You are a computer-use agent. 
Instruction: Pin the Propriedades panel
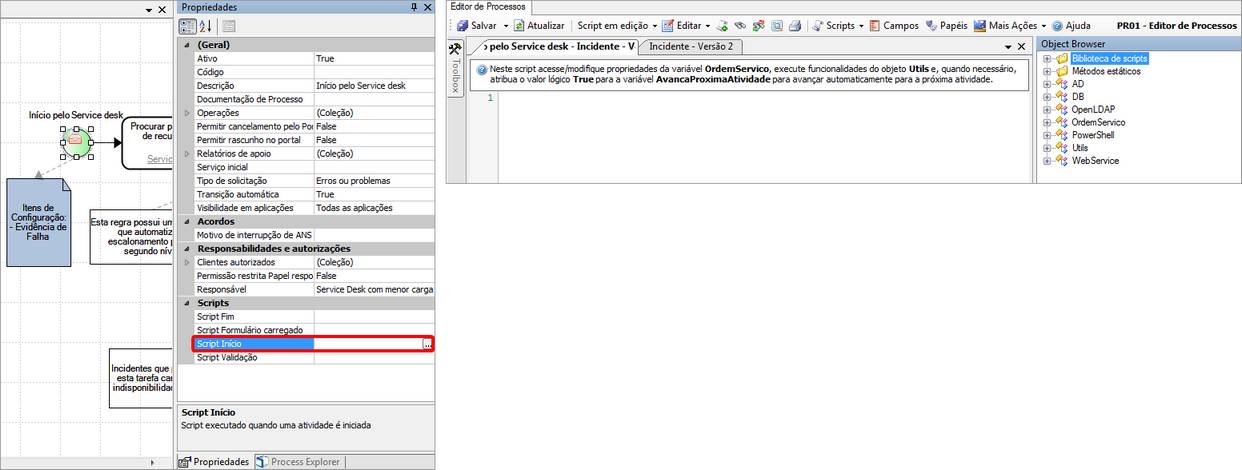[x=414, y=8]
